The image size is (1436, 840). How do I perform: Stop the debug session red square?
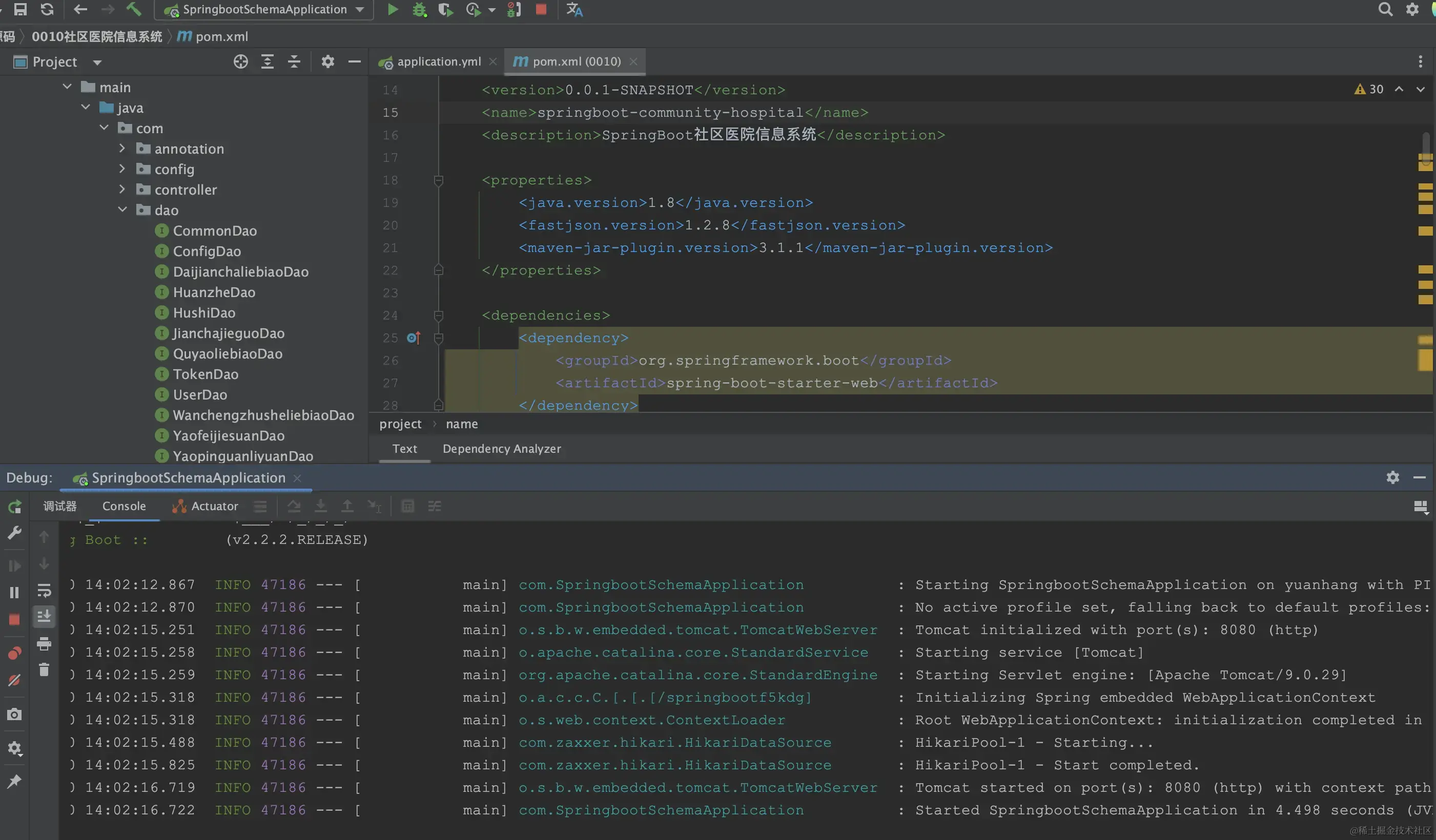pos(14,620)
